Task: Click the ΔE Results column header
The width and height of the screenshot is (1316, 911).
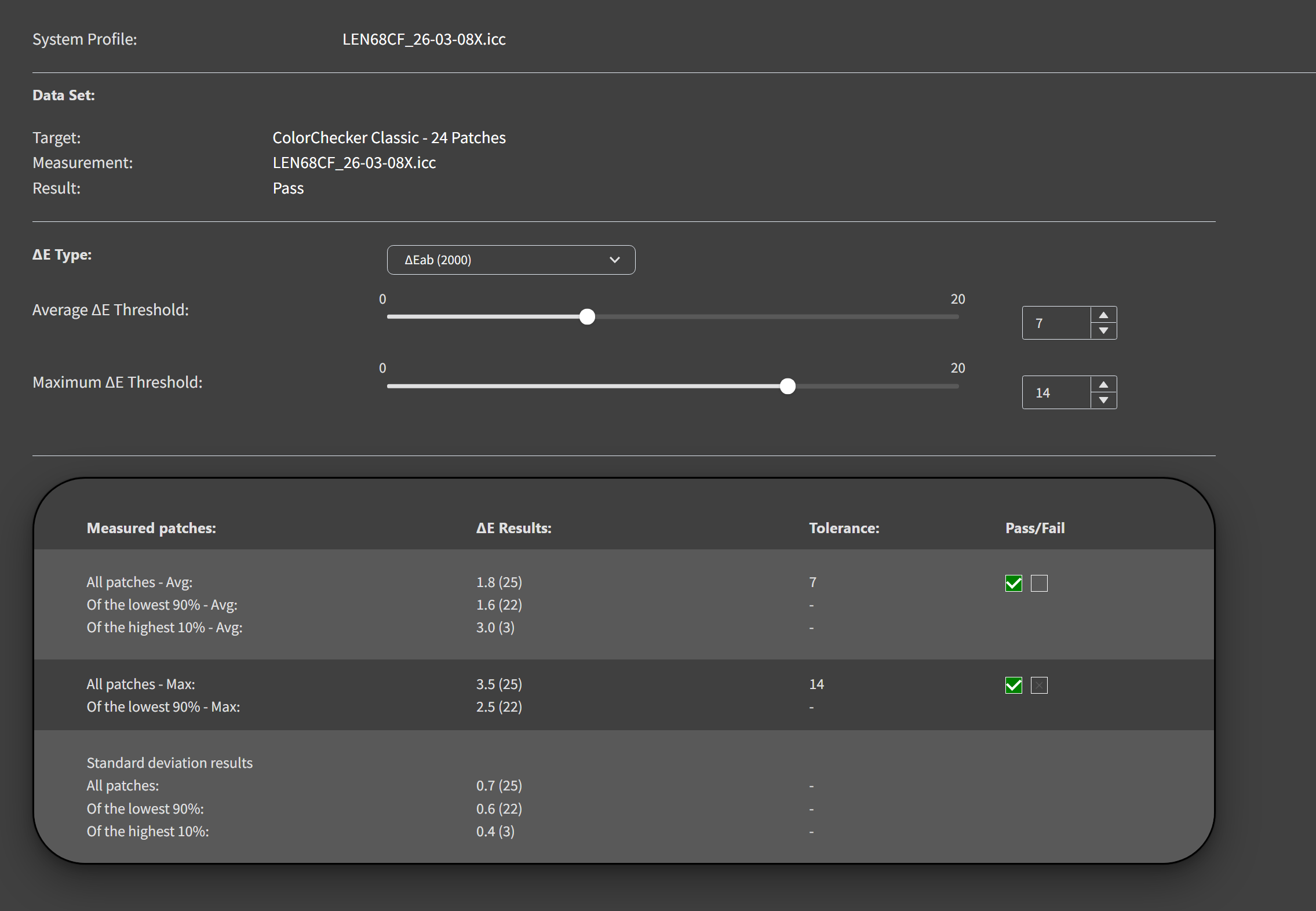Action: (513, 528)
